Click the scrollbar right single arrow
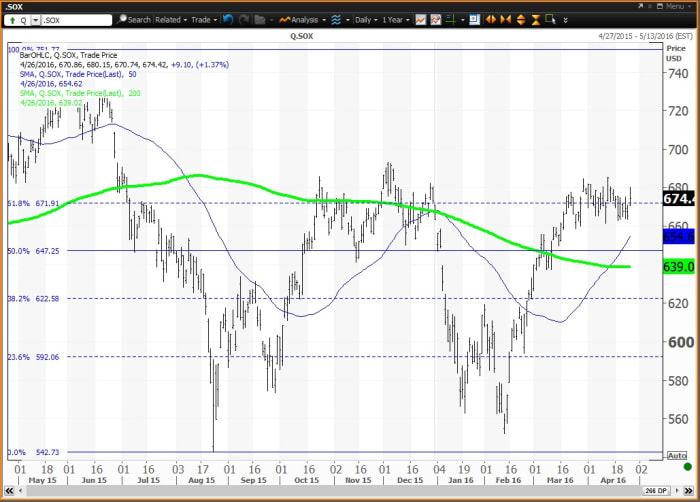Image resolution: width=700 pixels, height=502 pixels. click(677, 491)
